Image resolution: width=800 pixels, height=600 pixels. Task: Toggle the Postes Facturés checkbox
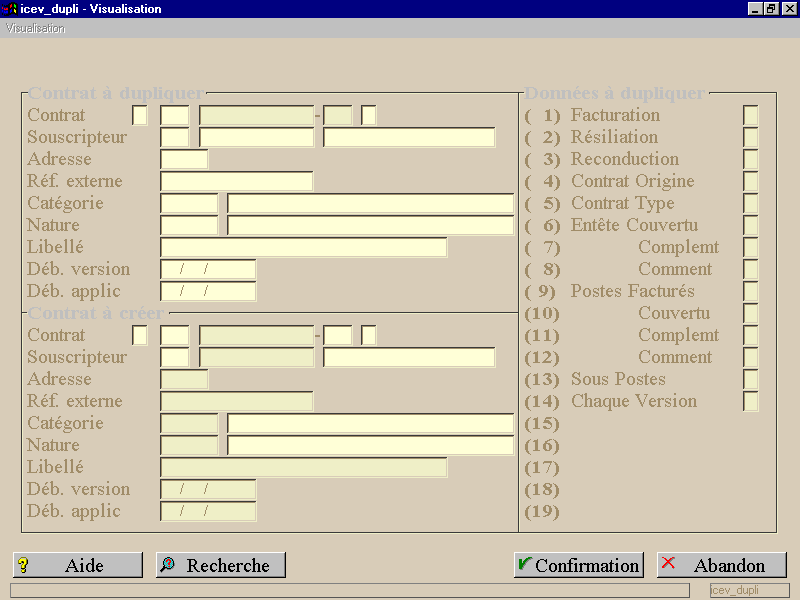[x=751, y=291]
